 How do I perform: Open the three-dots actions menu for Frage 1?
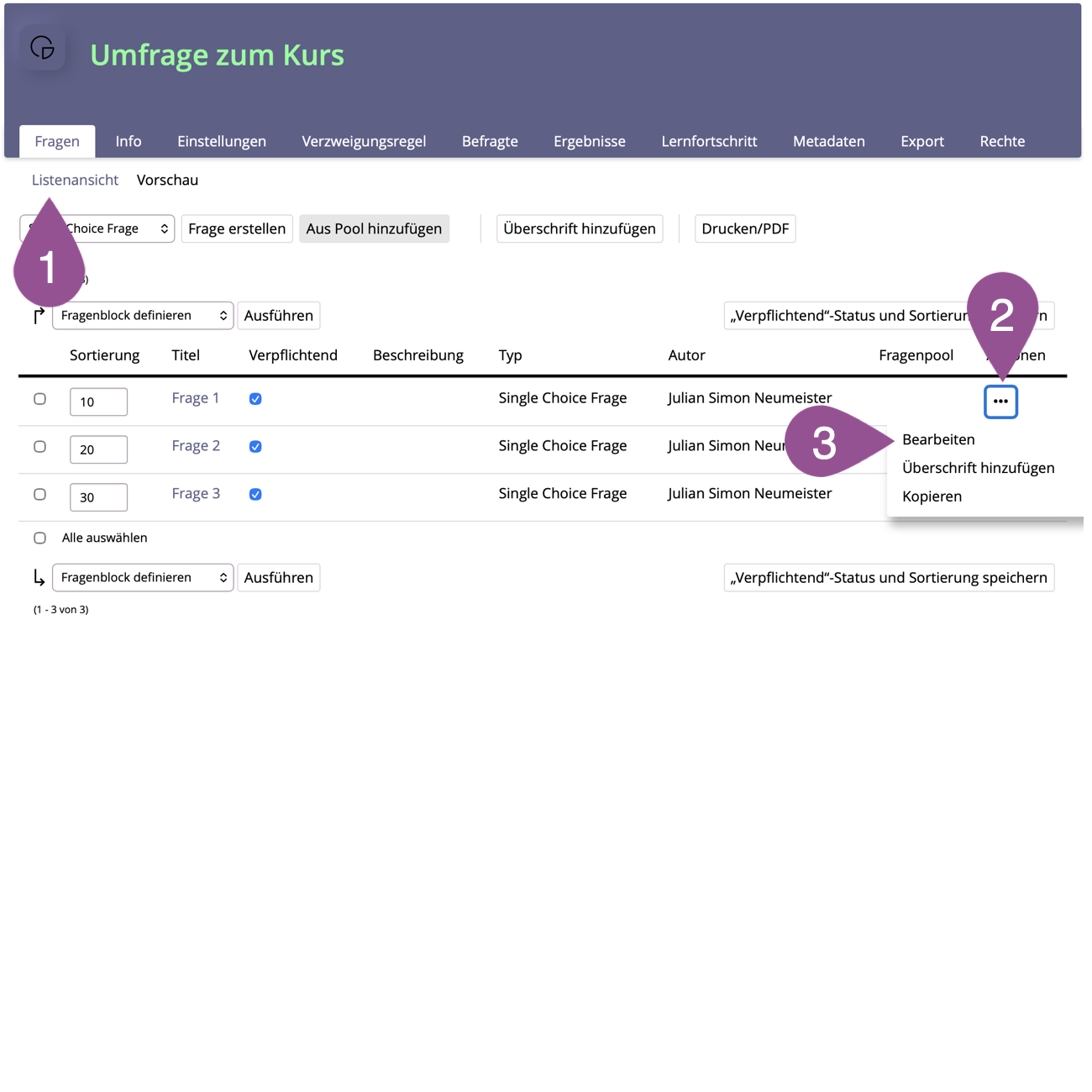click(1000, 402)
